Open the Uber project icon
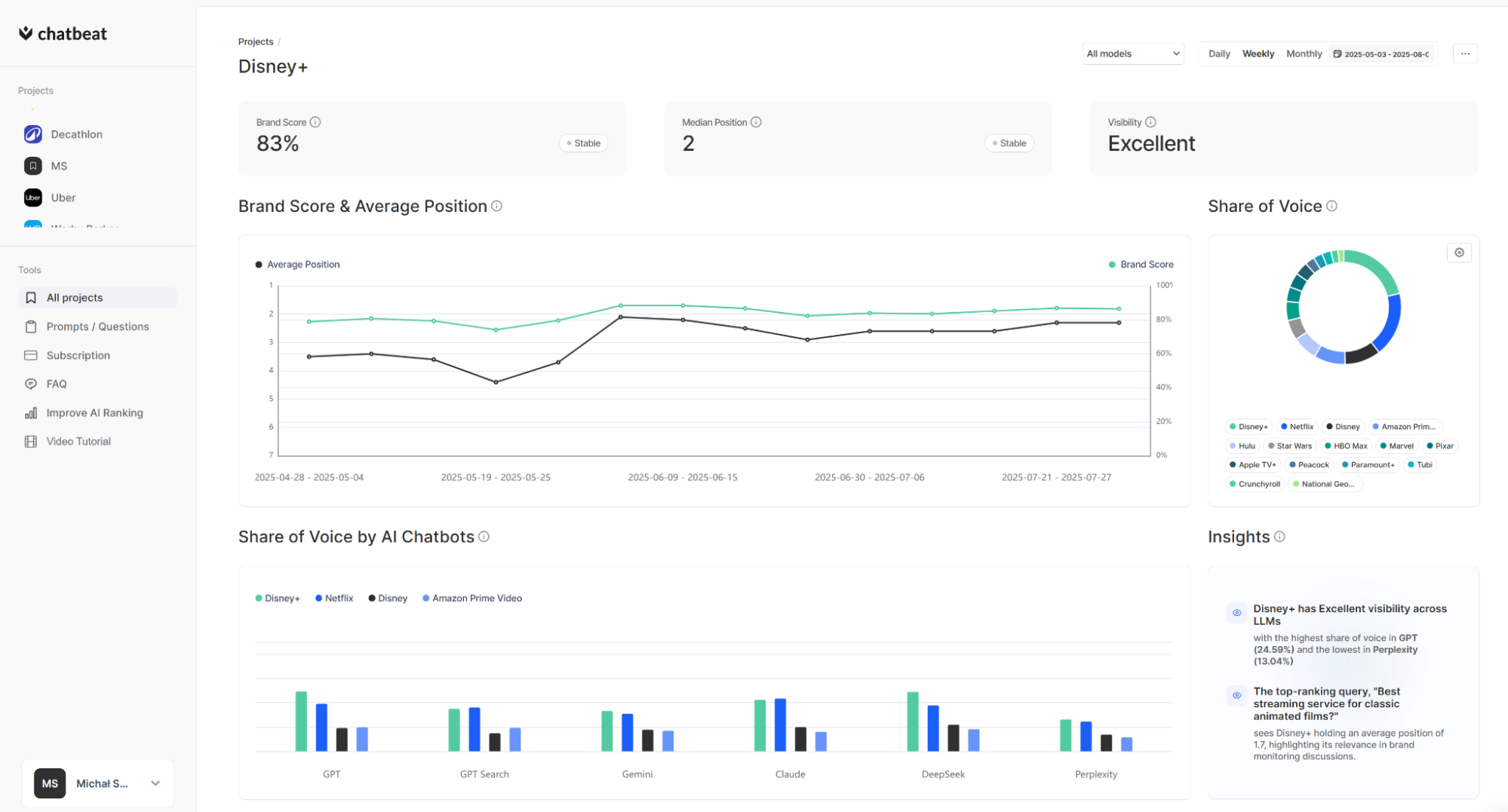Image resolution: width=1508 pixels, height=812 pixels. 33,198
